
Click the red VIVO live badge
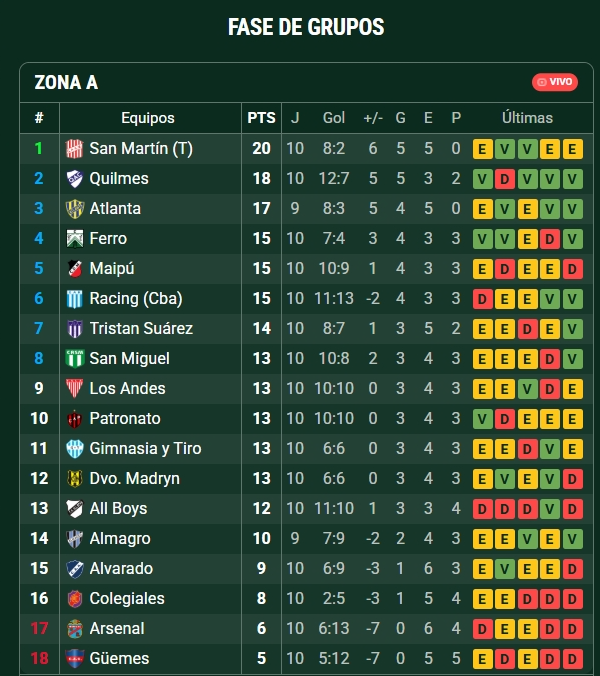[555, 82]
